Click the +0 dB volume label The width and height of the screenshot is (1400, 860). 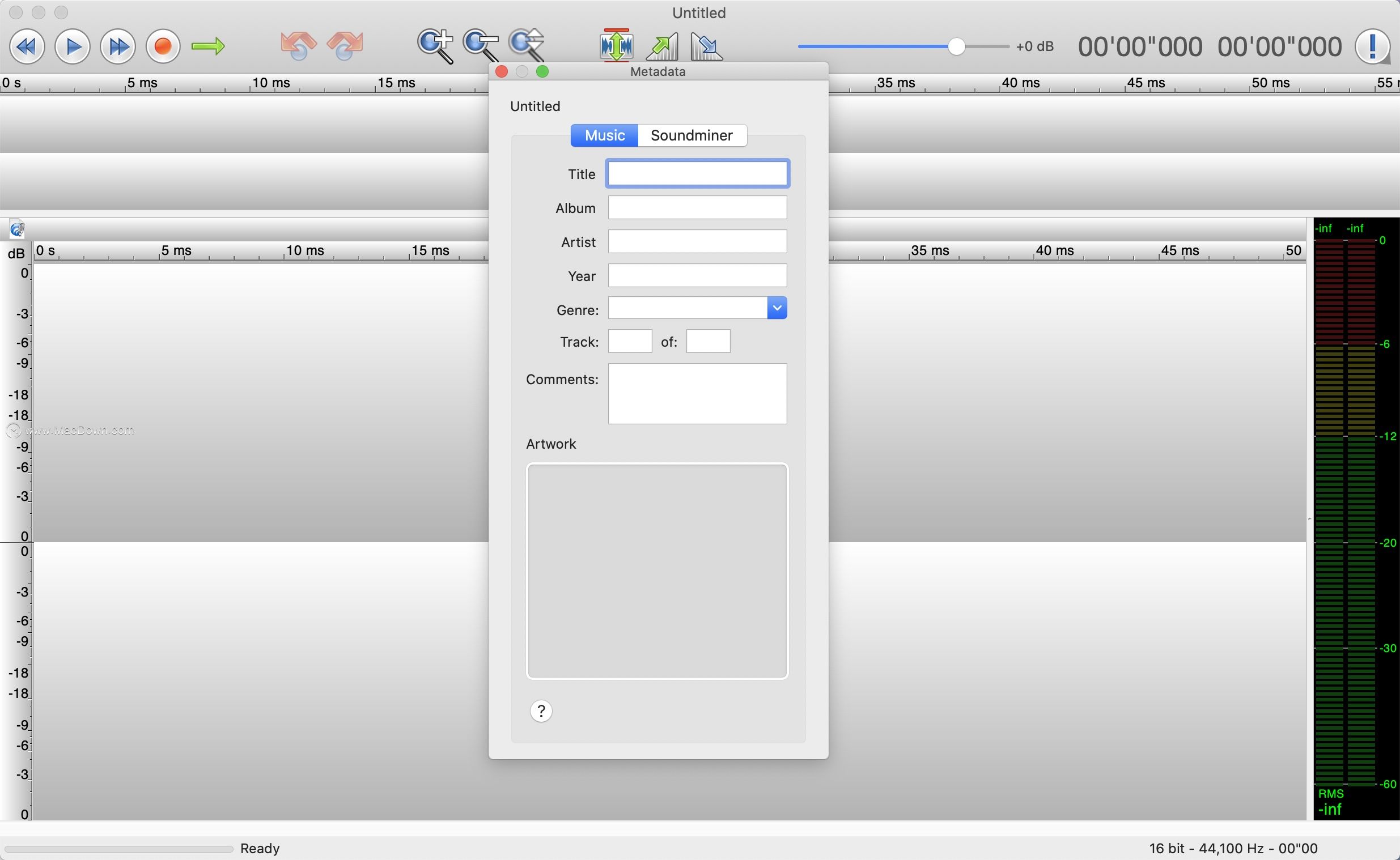(x=1035, y=46)
